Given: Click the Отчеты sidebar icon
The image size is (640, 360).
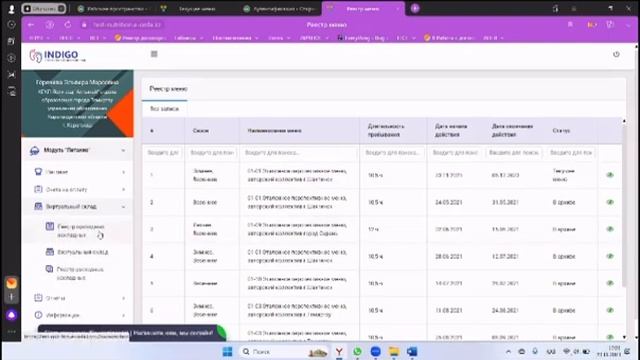Looking at the screenshot, I should point(38,298).
